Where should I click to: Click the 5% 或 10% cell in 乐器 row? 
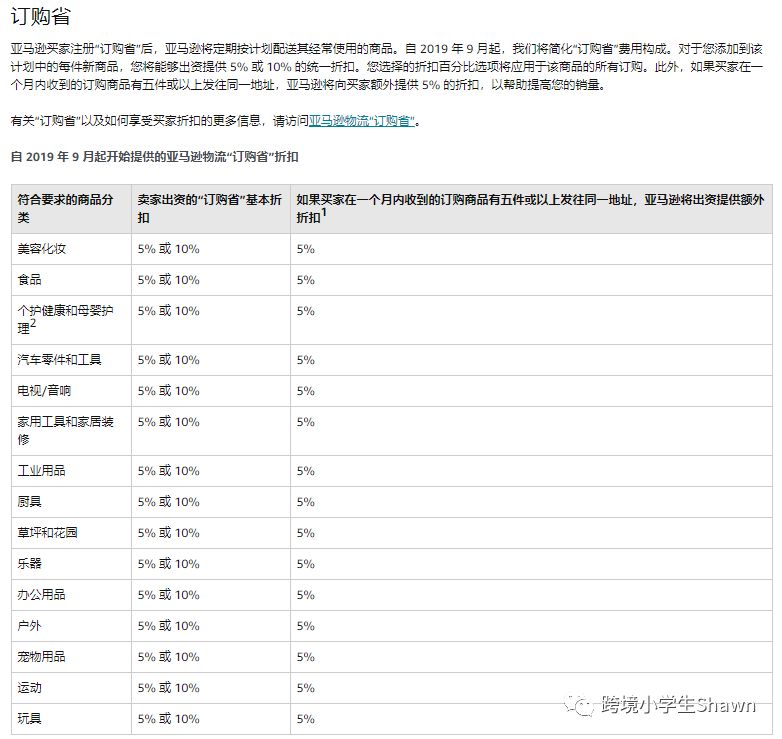click(210, 563)
